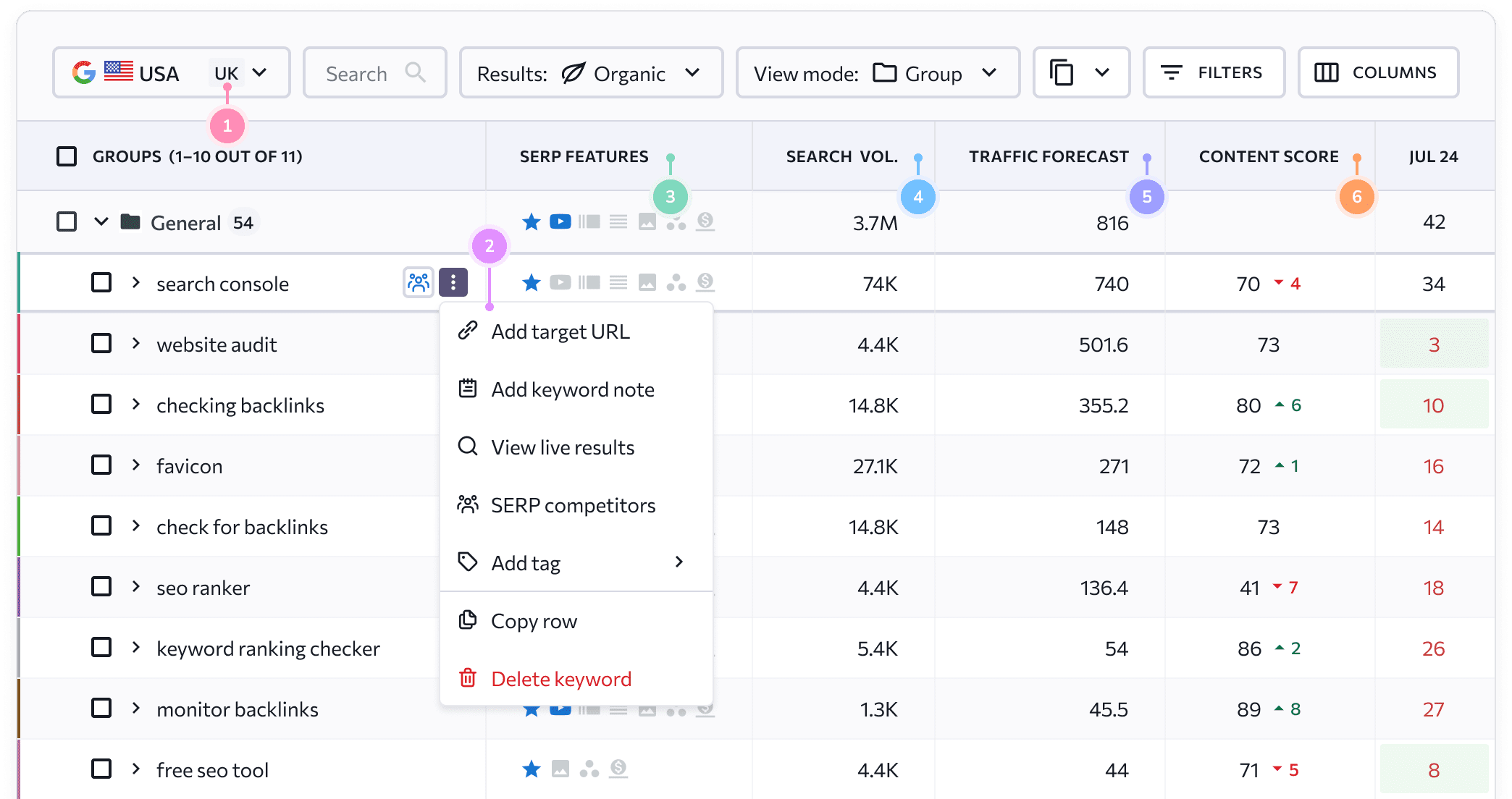Click the rank value 10 for checking backlinks
Screen dimensions: 1512x799
(x=1433, y=405)
